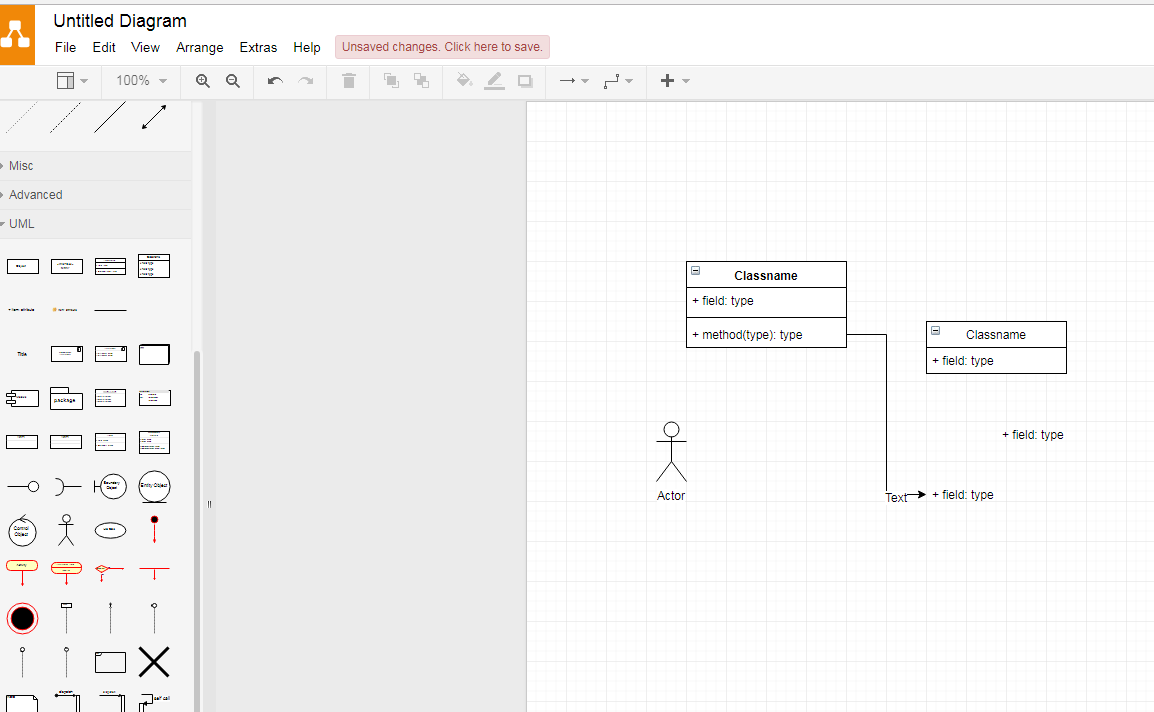Viewport: 1154px width, 712px height.
Task: Collapse the first Classname class box
Action: tap(696, 271)
